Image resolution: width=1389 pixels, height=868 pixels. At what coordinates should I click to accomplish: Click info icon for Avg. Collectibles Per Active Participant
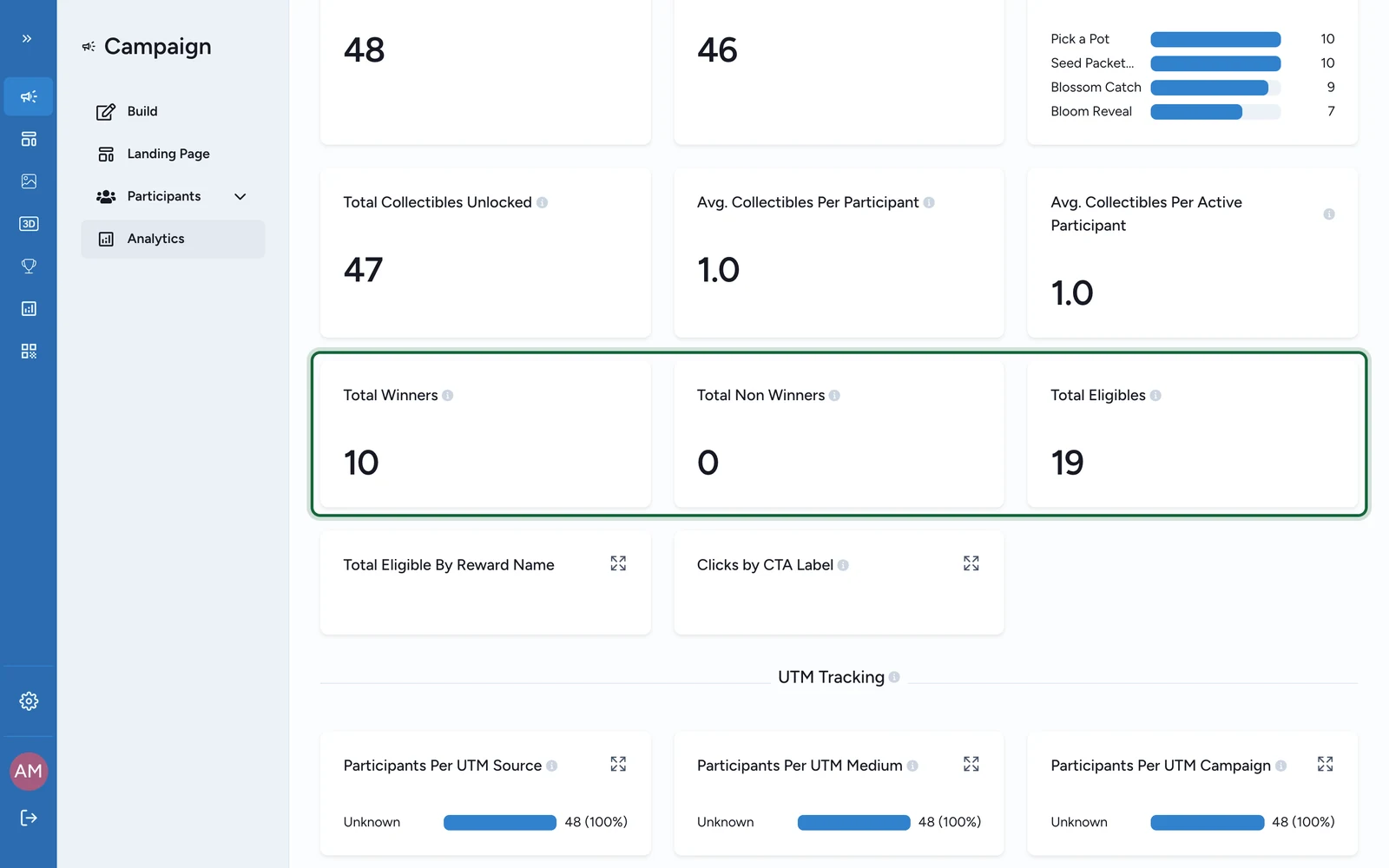pos(1328,214)
